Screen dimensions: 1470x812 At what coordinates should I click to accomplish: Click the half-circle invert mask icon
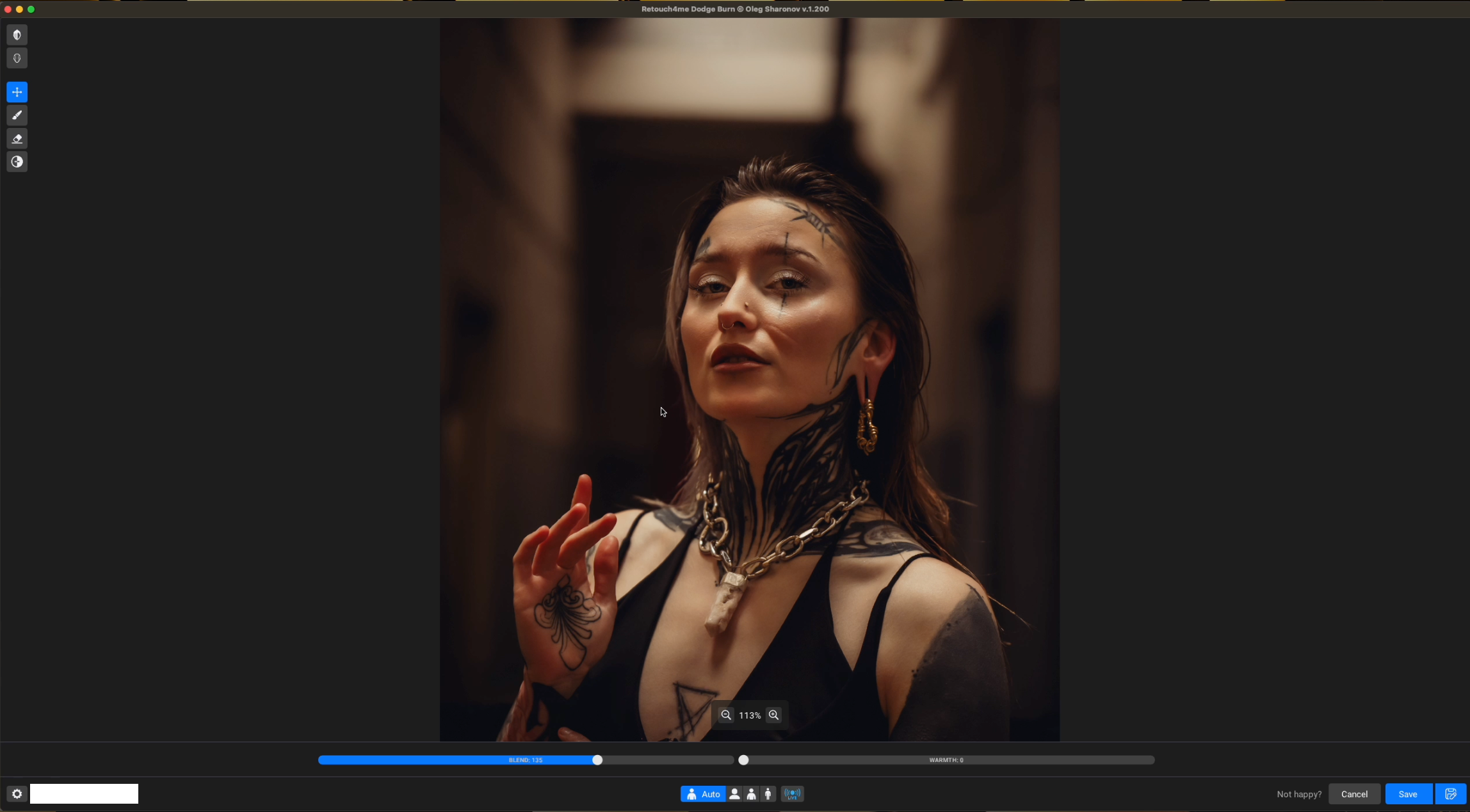point(17,162)
